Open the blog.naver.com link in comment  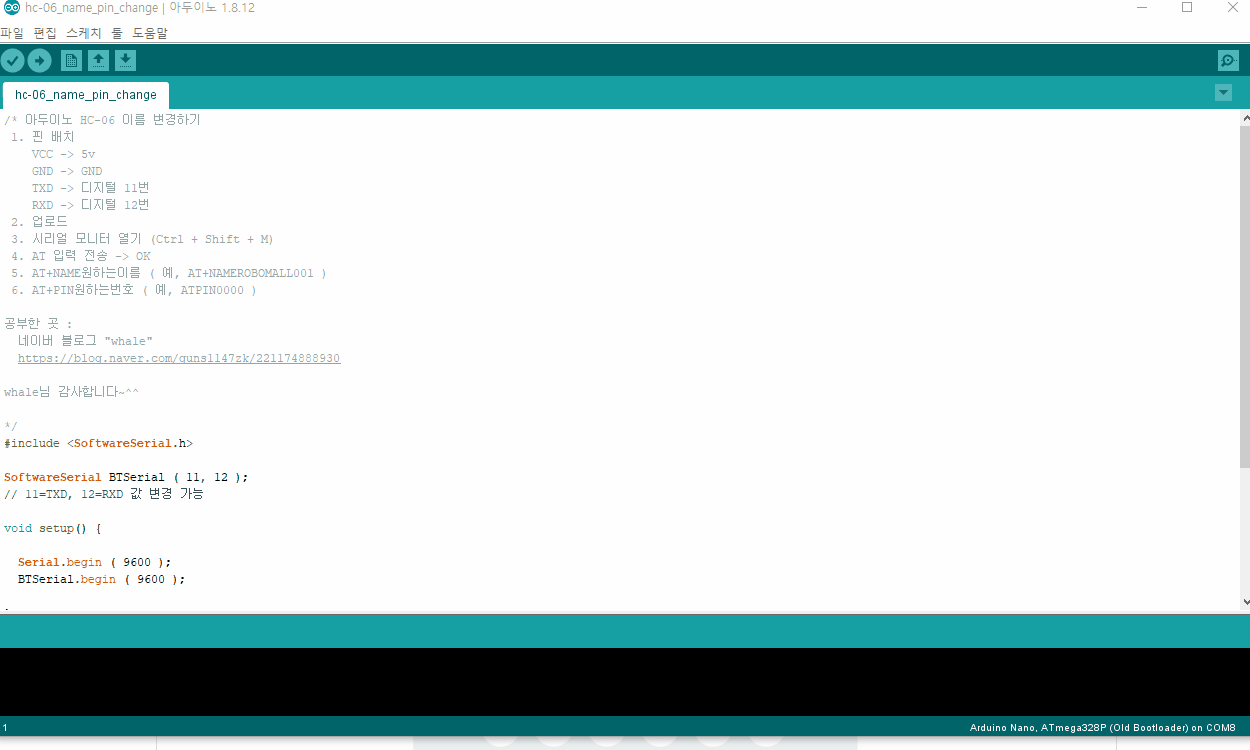click(179, 358)
